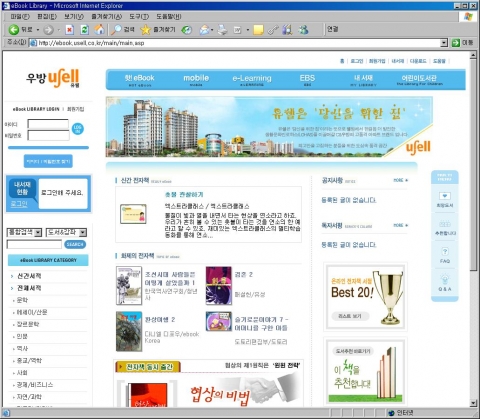Image resolution: width=480 pixels, height=419 pixels.
Task: Click the 로그인 link in 내서재 현황 box
Action: point(19,203)
